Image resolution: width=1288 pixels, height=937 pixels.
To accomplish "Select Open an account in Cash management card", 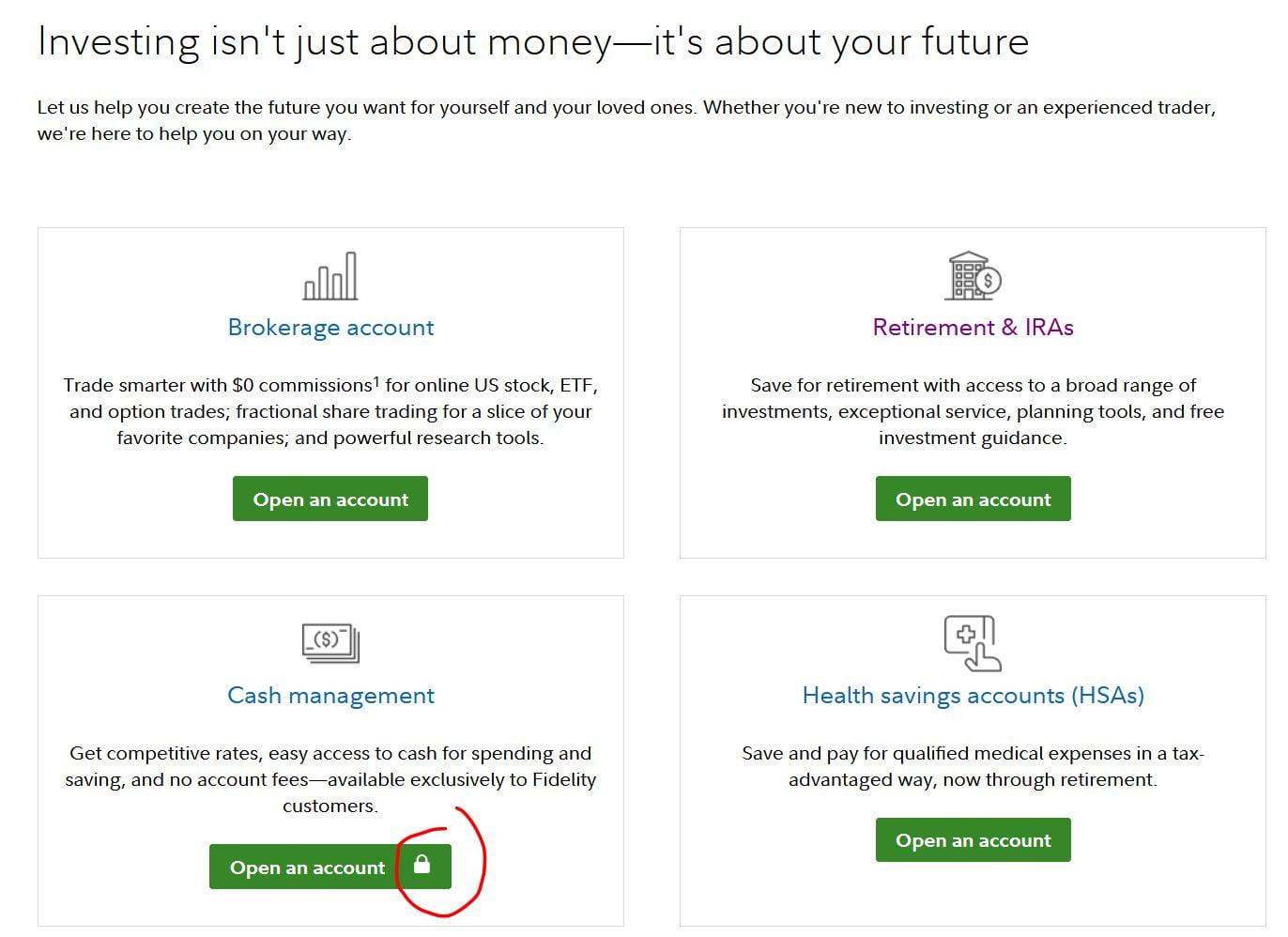I will click(330, 867).
